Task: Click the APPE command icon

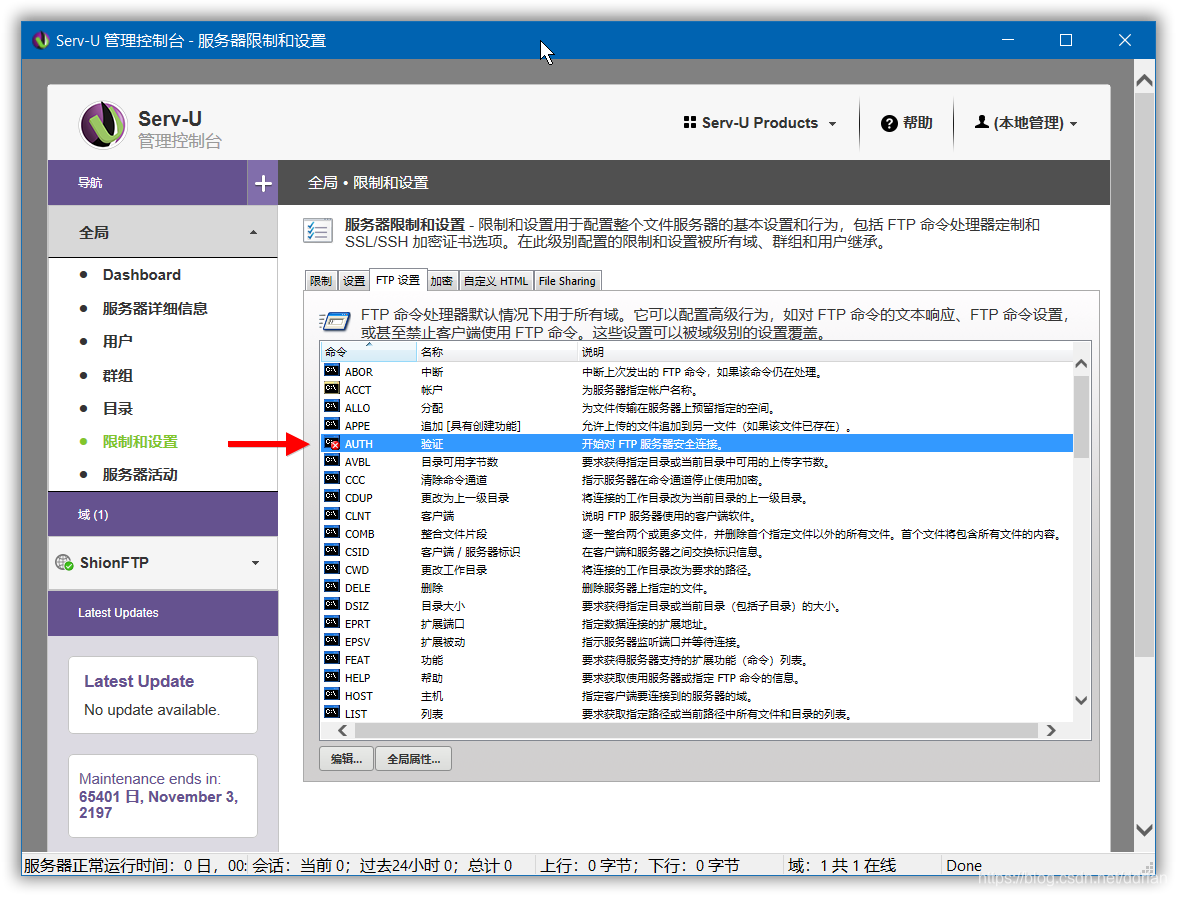Action: (x=332, y=425)
